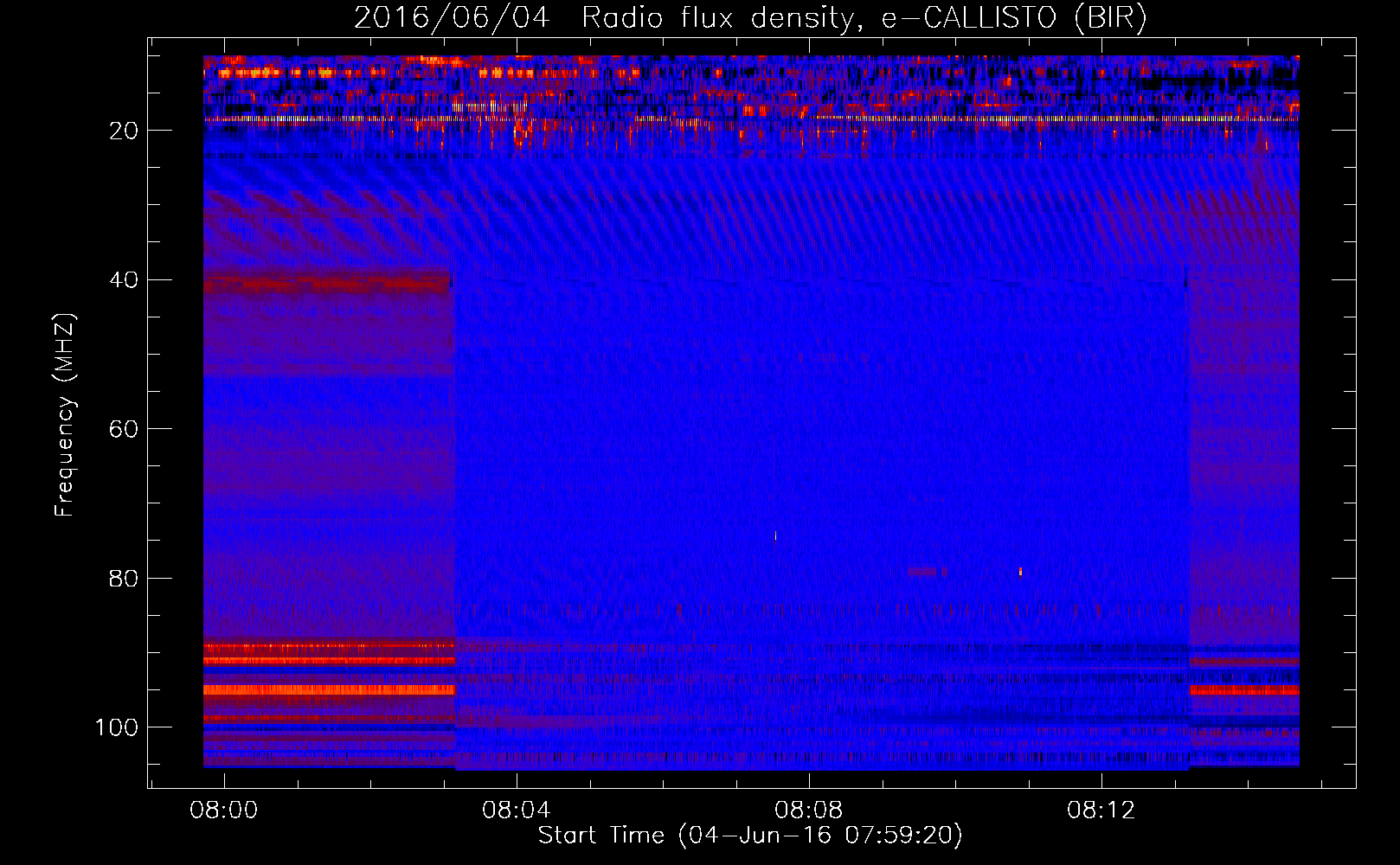Screen dimensions: 1400x865
Task: Click the 08:08 time tick label
Action: pos(809,811)
